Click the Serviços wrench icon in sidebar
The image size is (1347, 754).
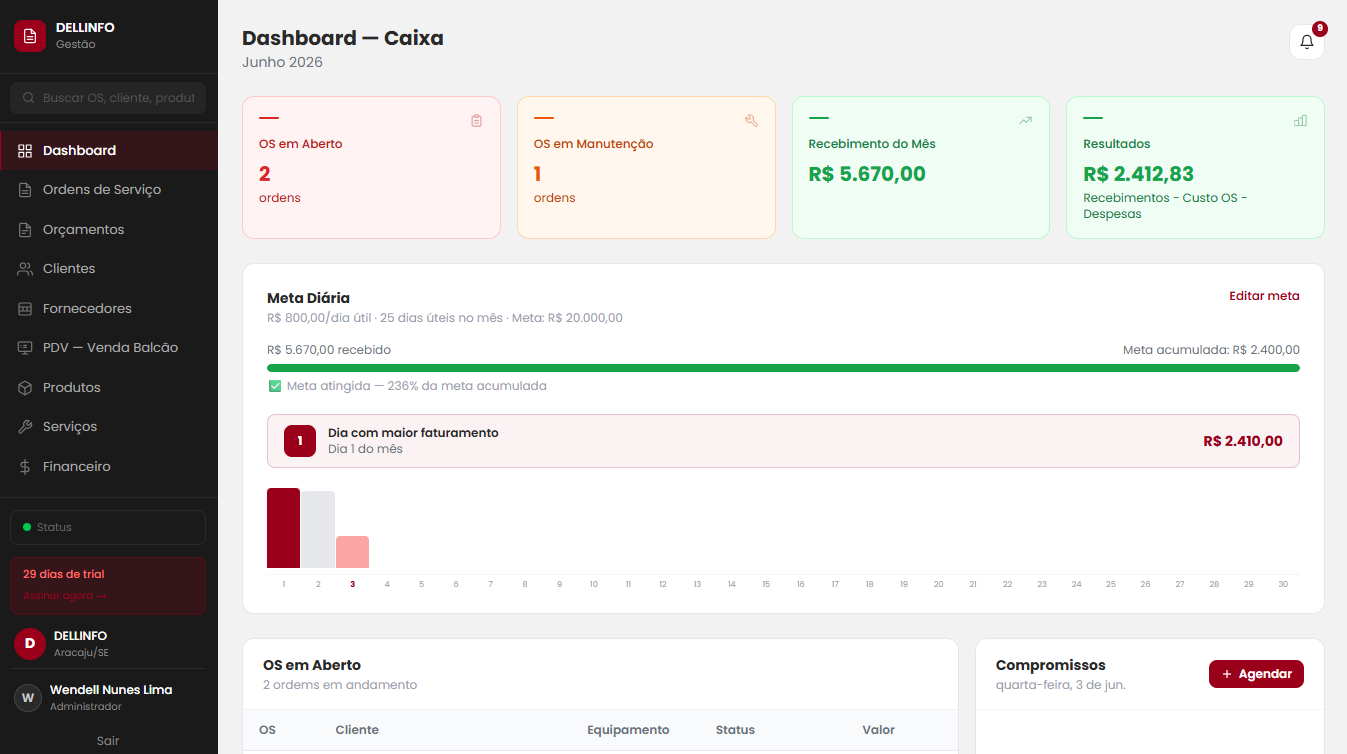(25, 427)
